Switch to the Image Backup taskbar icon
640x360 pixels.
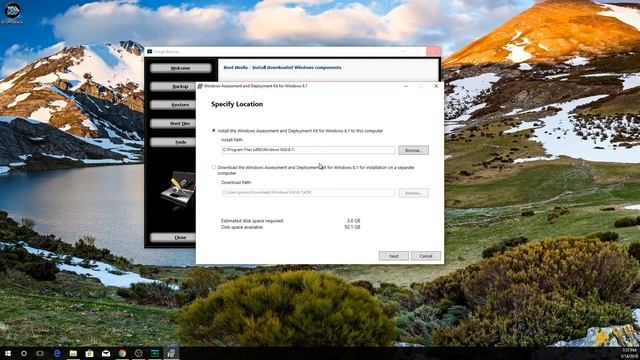(x=155, y=353)
